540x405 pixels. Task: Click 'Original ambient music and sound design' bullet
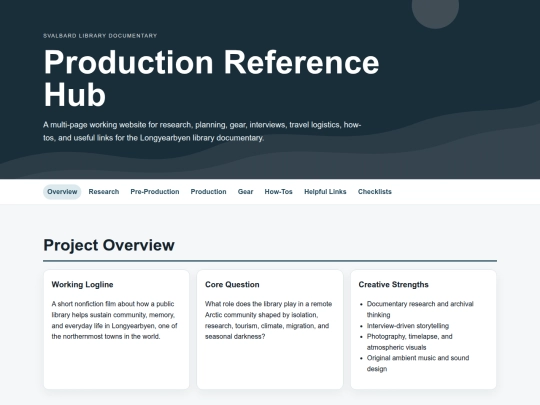tap(418, 363)
